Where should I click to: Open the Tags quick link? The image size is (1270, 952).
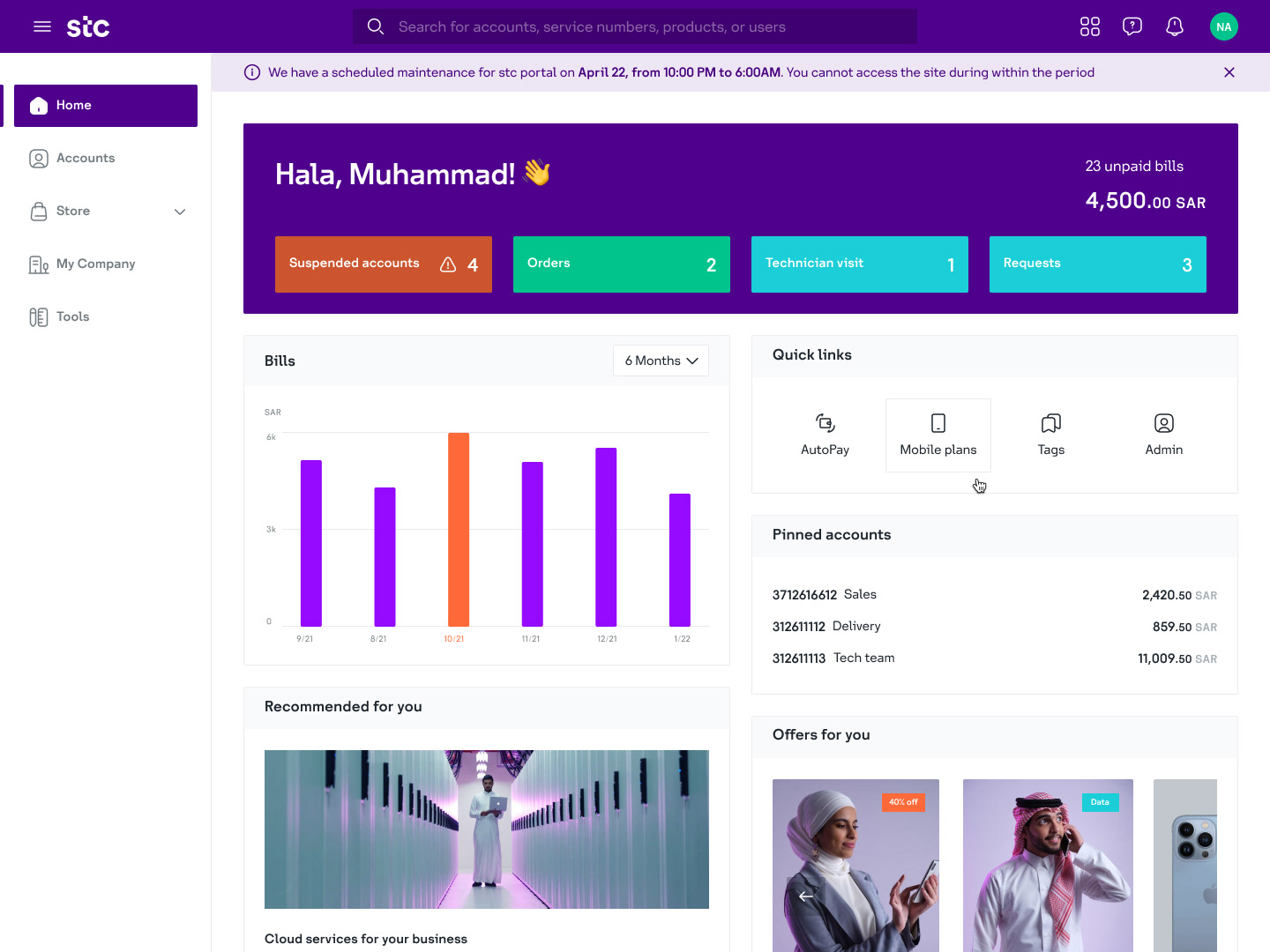coord(1051,435)
